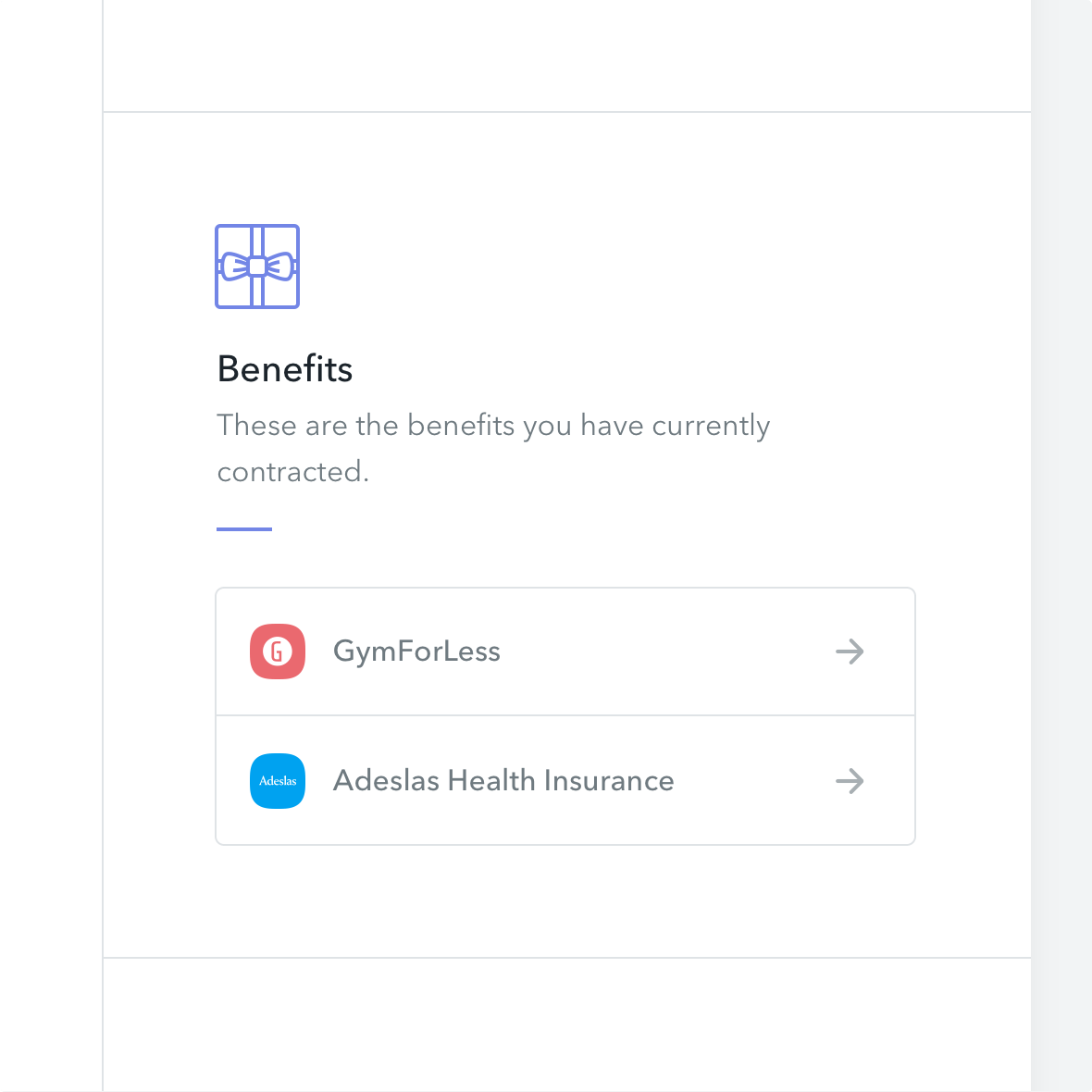The image size is (1092, 1092).
Task: Open Adeslas Health Insurance via its arrow
Action: click(850, 781)
